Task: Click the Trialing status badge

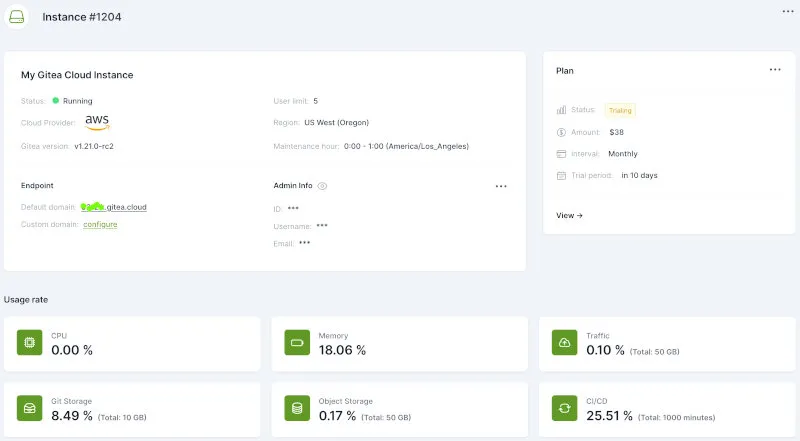Action: [620, 110]
